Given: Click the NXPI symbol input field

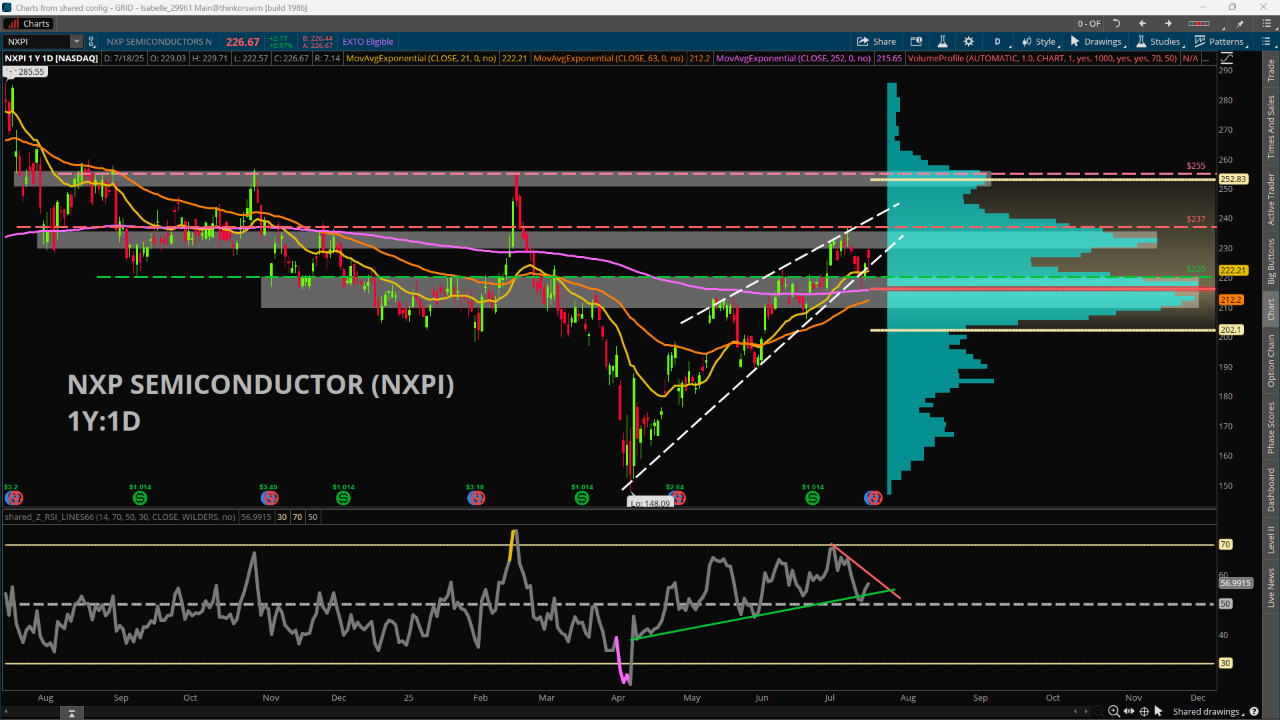Looking at the screenshot, I should click(38, 42).
